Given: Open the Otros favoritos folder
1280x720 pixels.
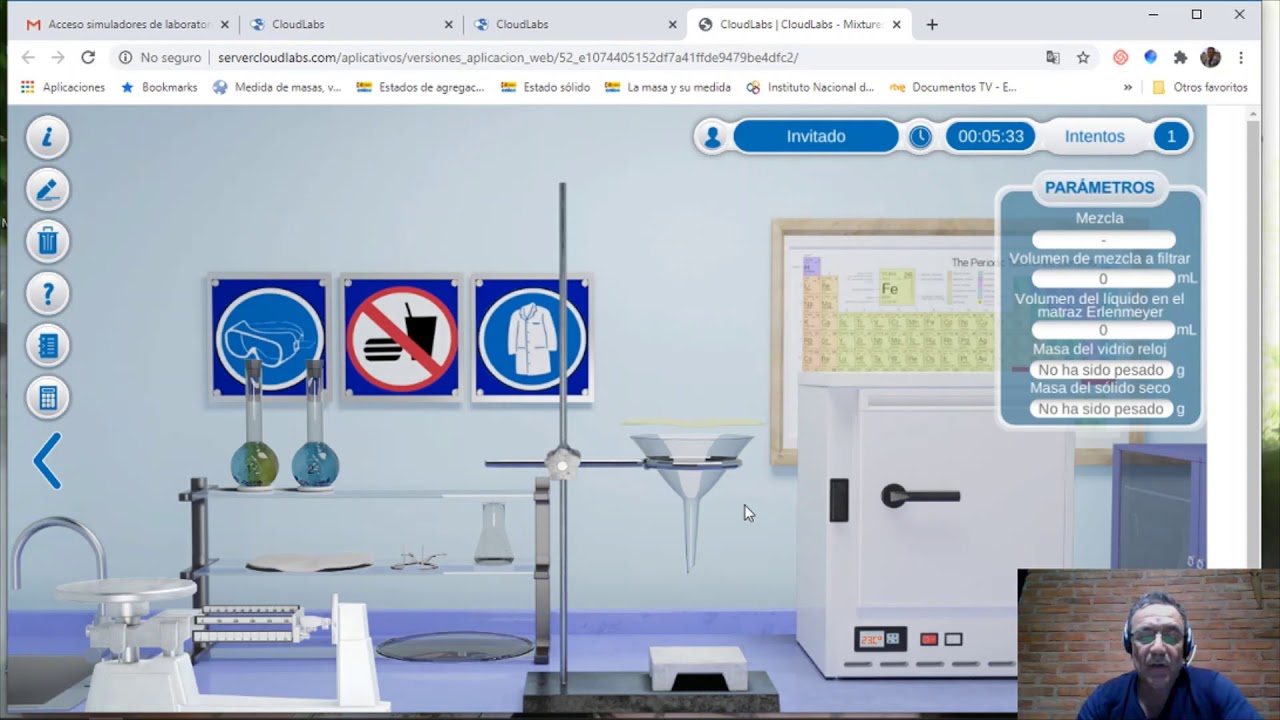Looking at the screenshot, I should click(1200, 87).
